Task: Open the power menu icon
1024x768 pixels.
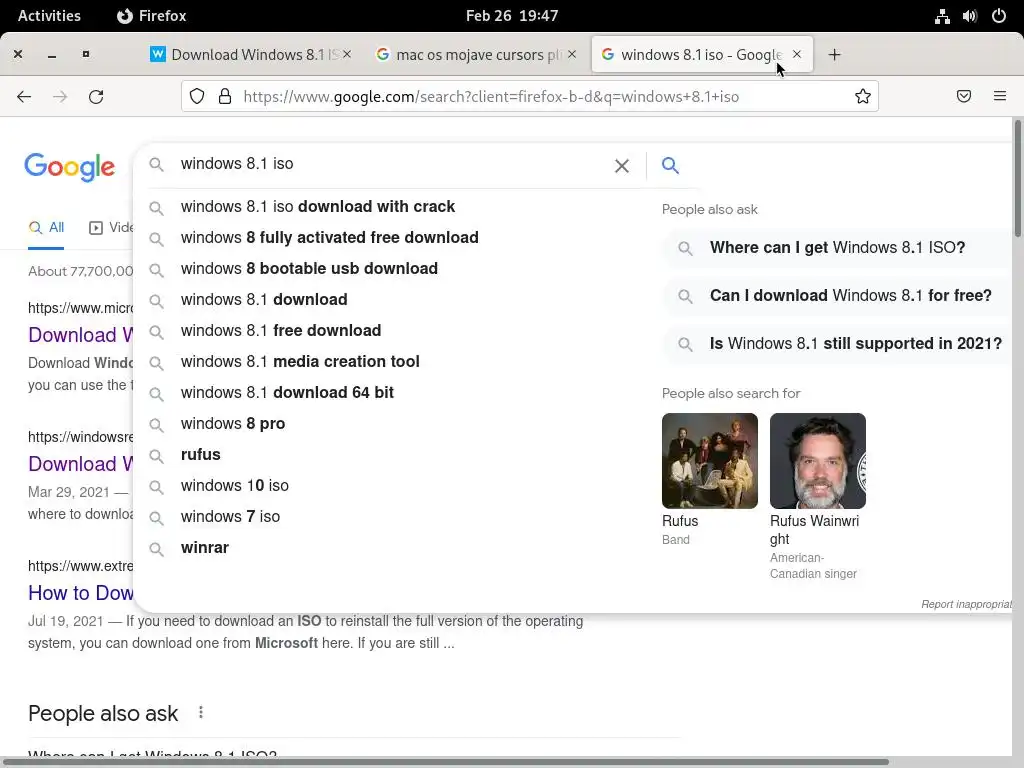Action: click(999, 16)
